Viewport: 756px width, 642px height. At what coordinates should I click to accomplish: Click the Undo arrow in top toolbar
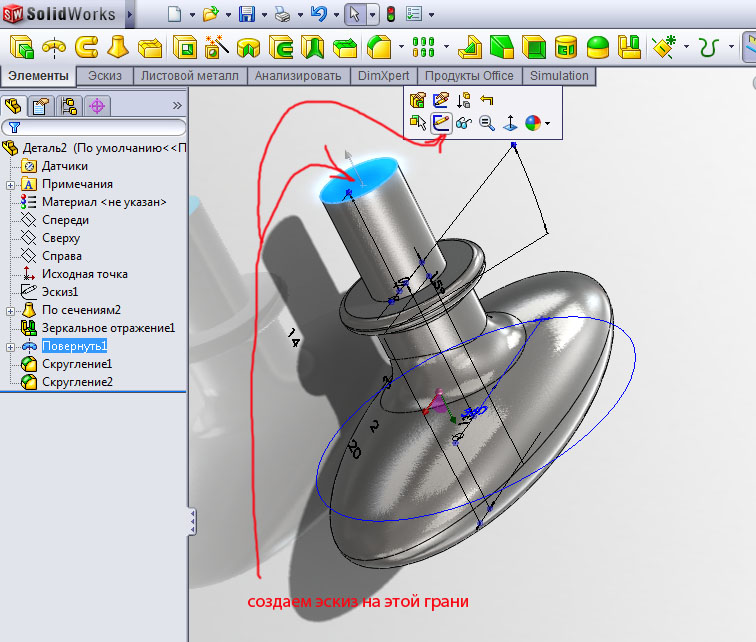click(318, 14)
